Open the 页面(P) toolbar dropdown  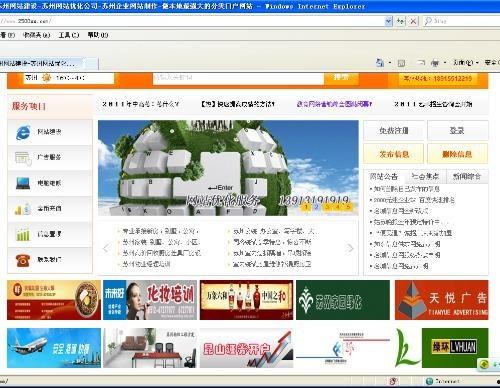[465, 62]
